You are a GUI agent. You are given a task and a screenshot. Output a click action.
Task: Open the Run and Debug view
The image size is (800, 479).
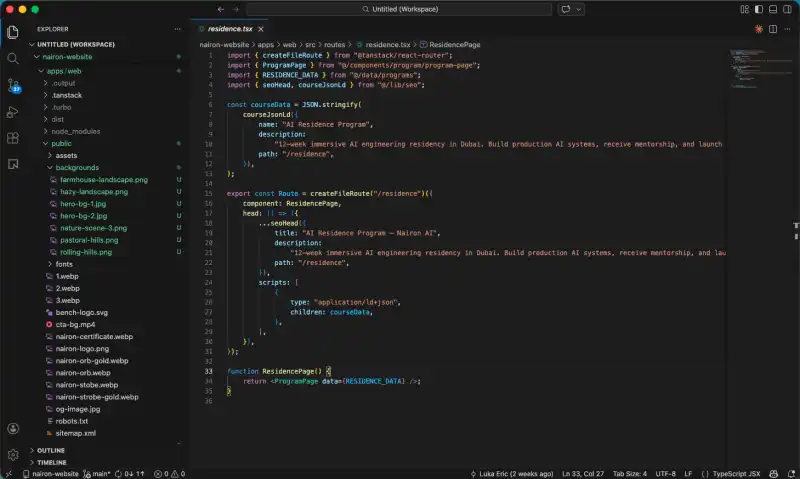click(13, 112)
